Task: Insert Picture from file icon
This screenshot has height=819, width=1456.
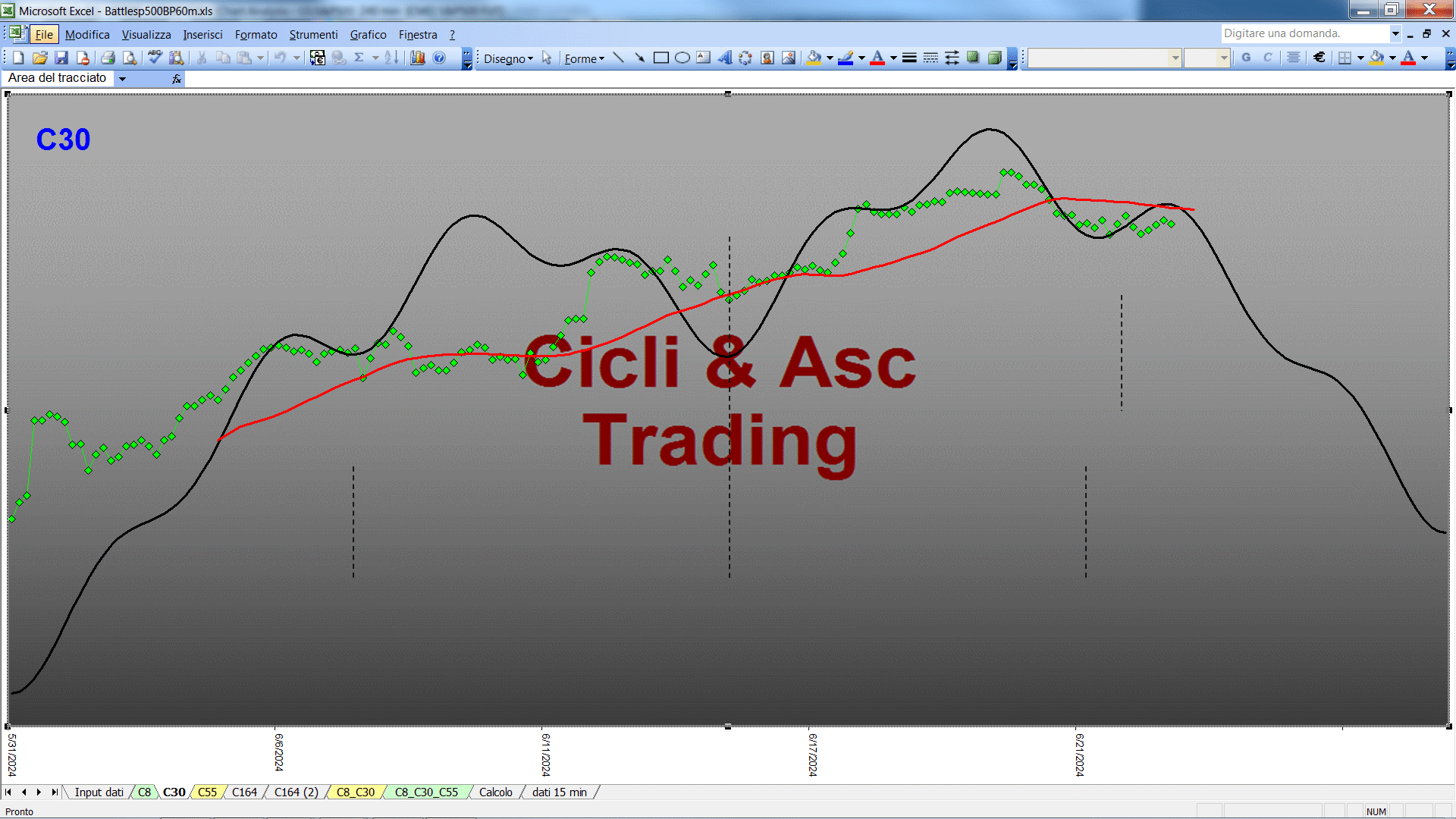Action: (x=789, y=58)
